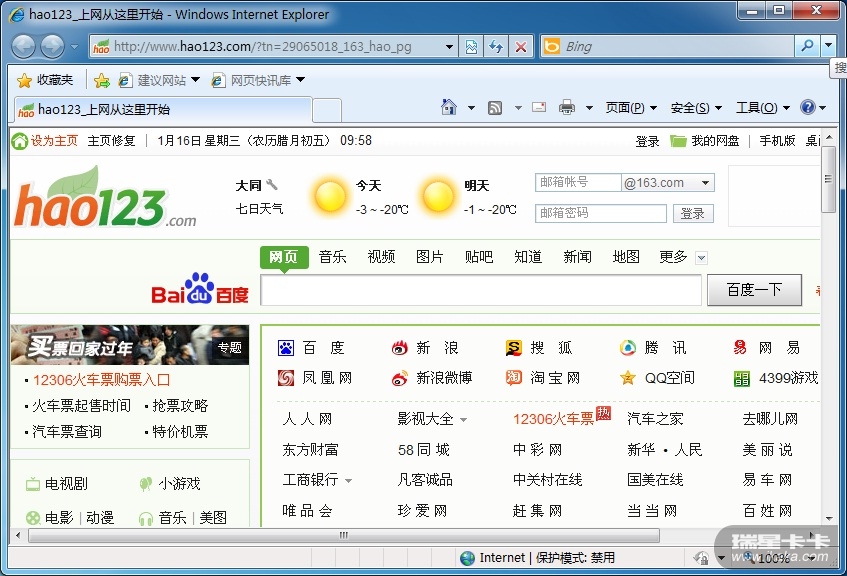The height and width of the screenshot is (576, 847).
Task: Open the 新浪微博 site link
Action: pos(432,378)
